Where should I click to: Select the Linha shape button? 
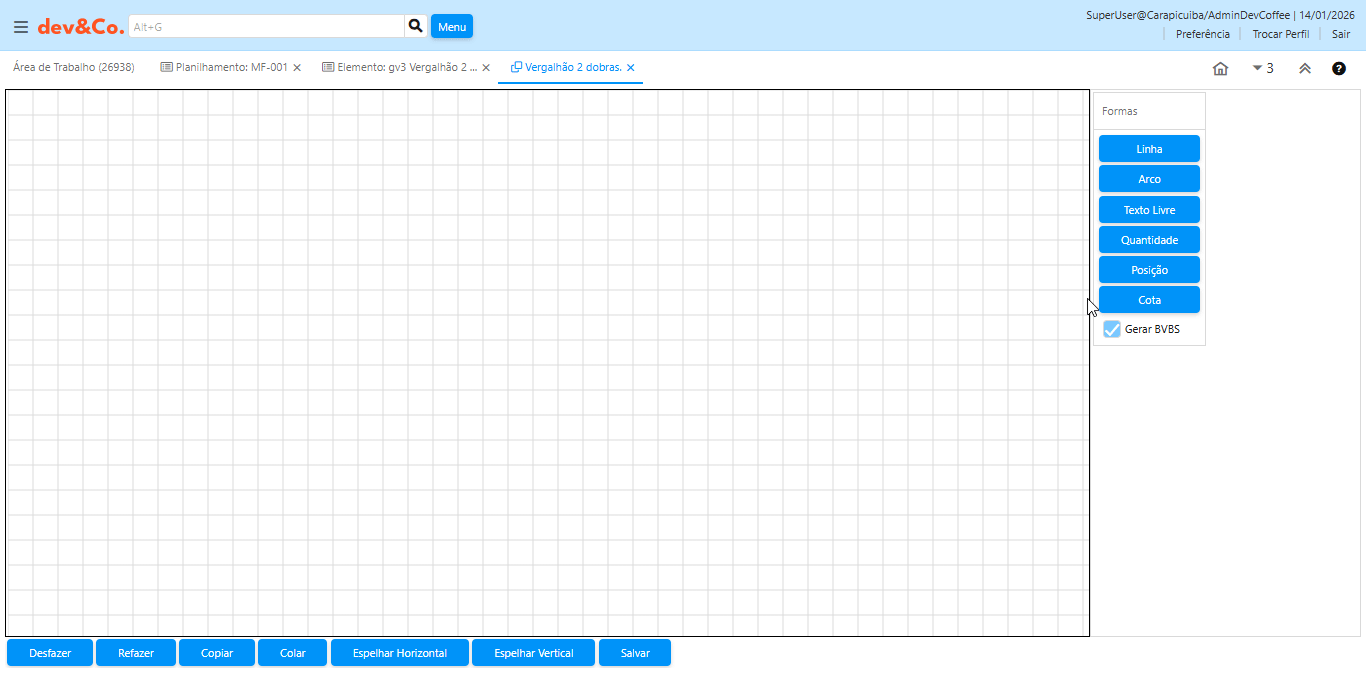[x=1149, y=149]
